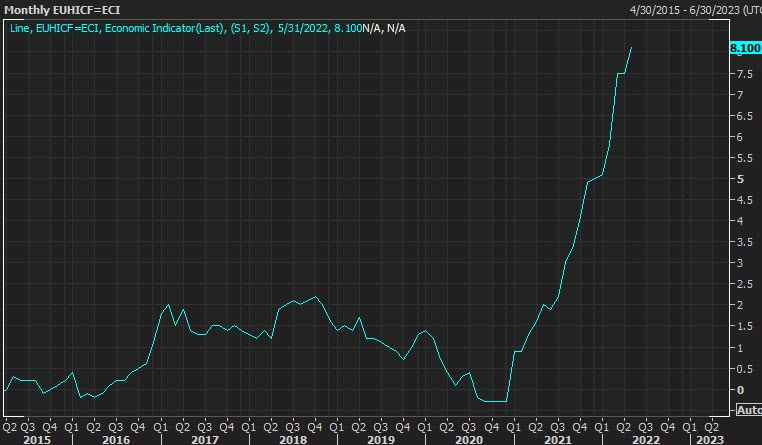This screenshot has width=762, height=445.
Task: Click the 2023 year label
Action: pos(709,438)
